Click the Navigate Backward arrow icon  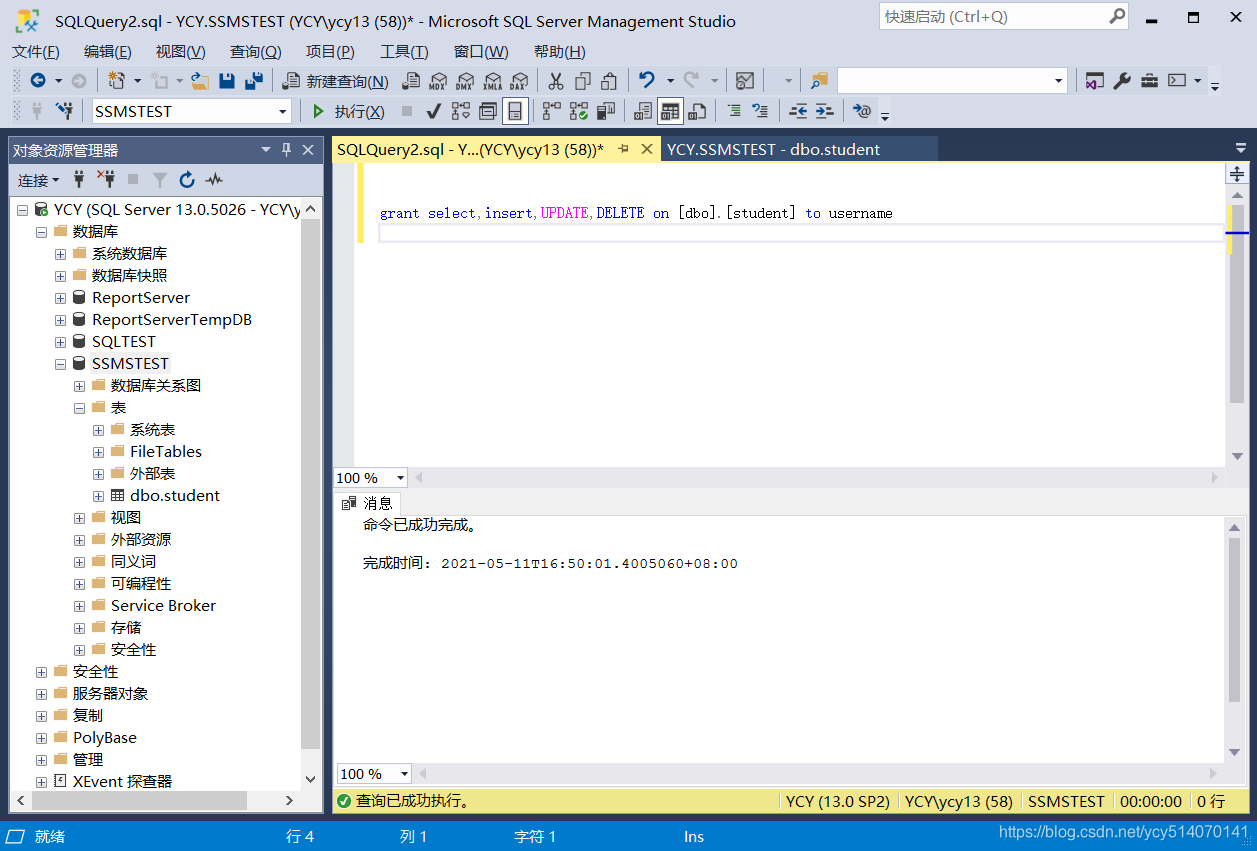[x=38, y=81]
